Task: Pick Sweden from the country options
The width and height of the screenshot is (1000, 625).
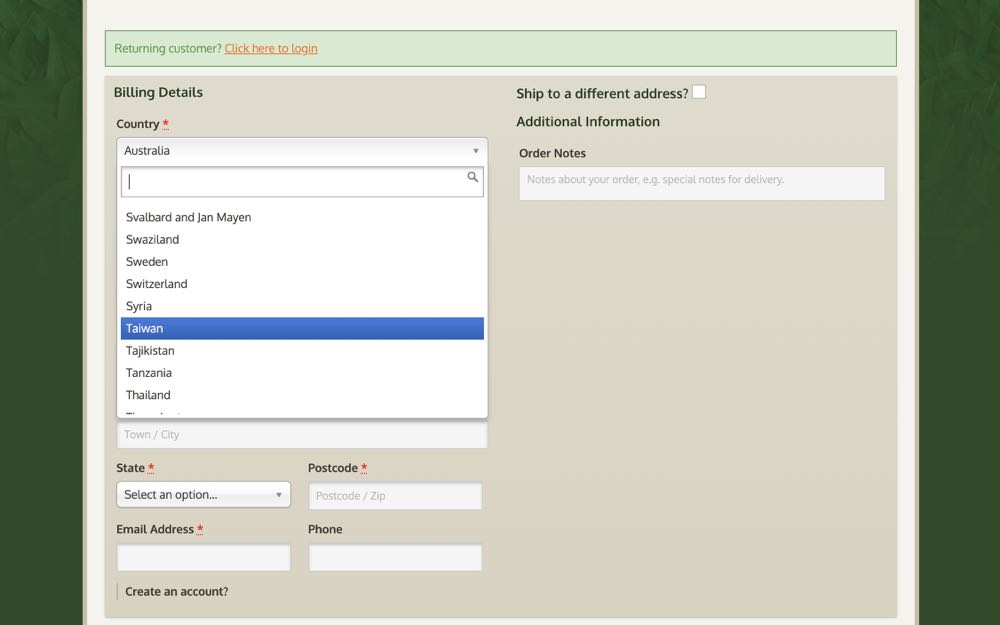Action: pyautogui.click(x=302, y=262)
